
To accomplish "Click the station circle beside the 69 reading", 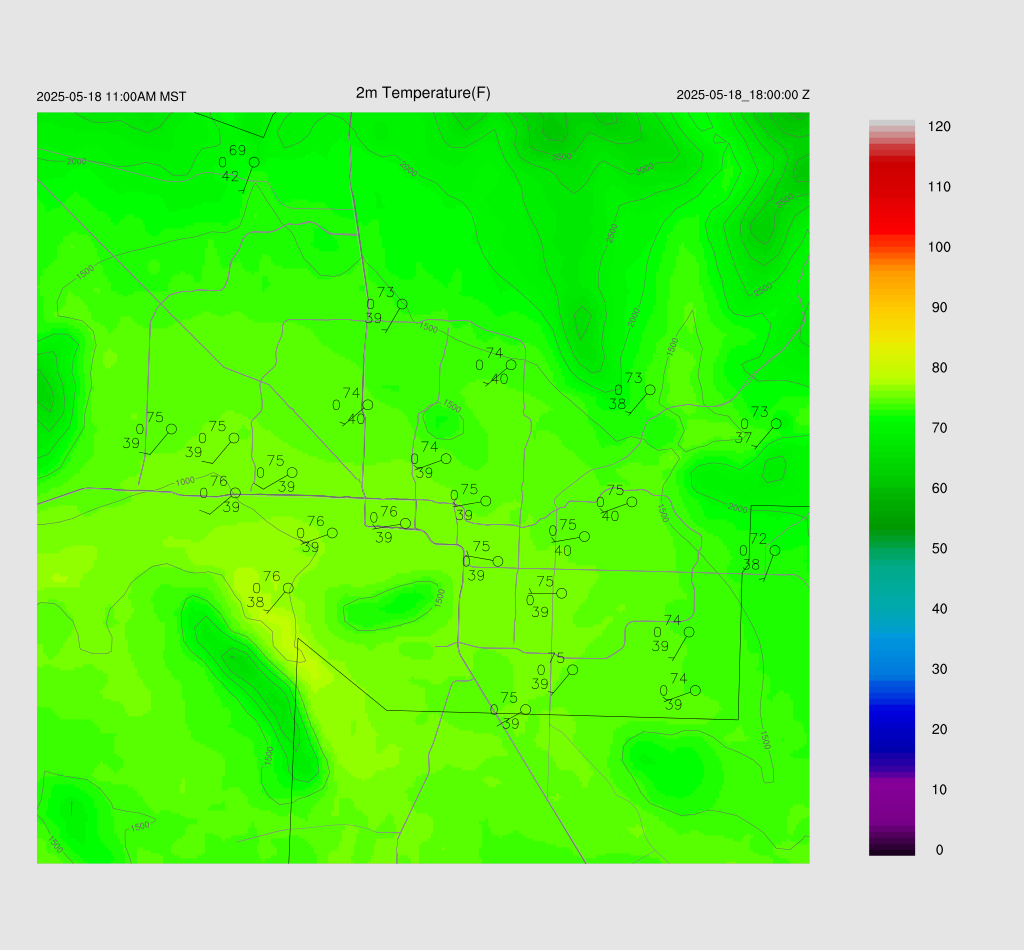I will (254, 162).
